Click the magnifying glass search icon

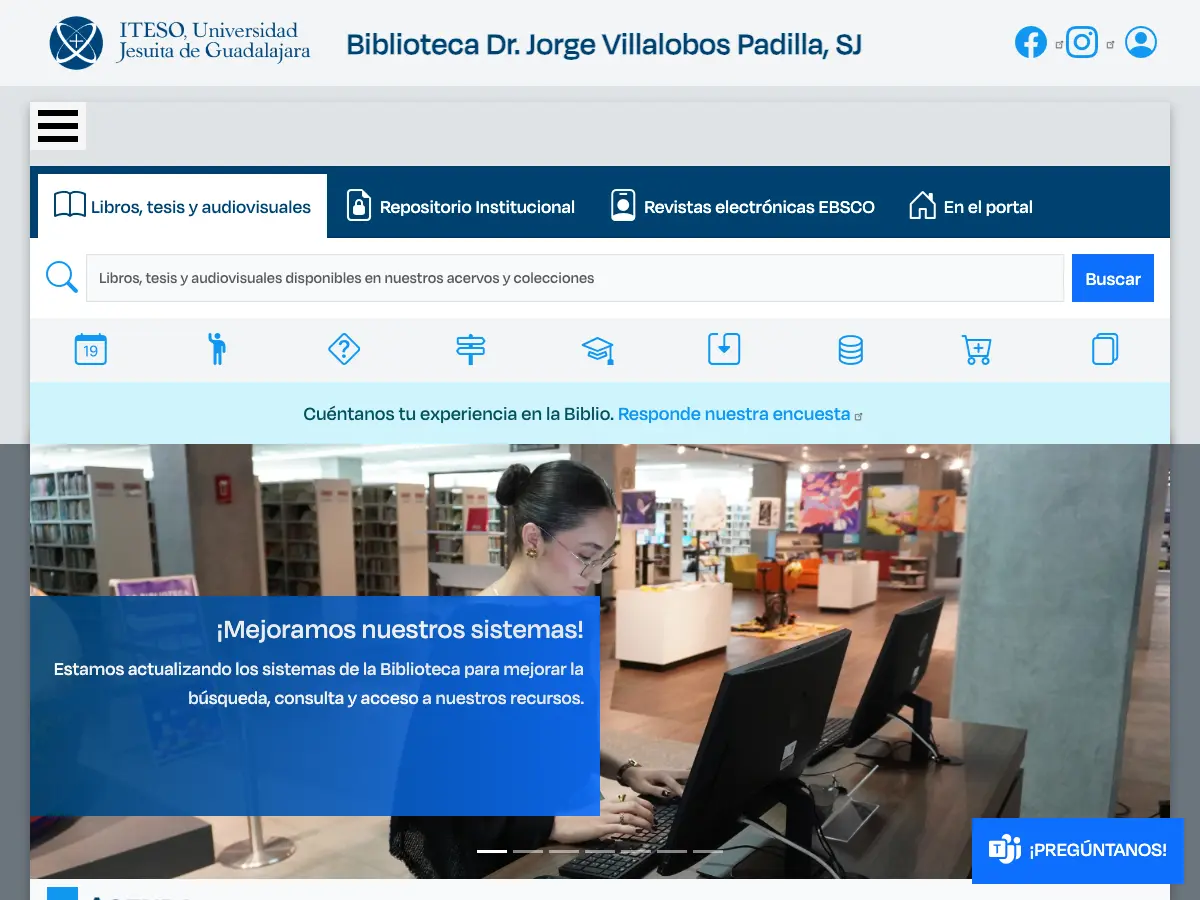point(62,277)
